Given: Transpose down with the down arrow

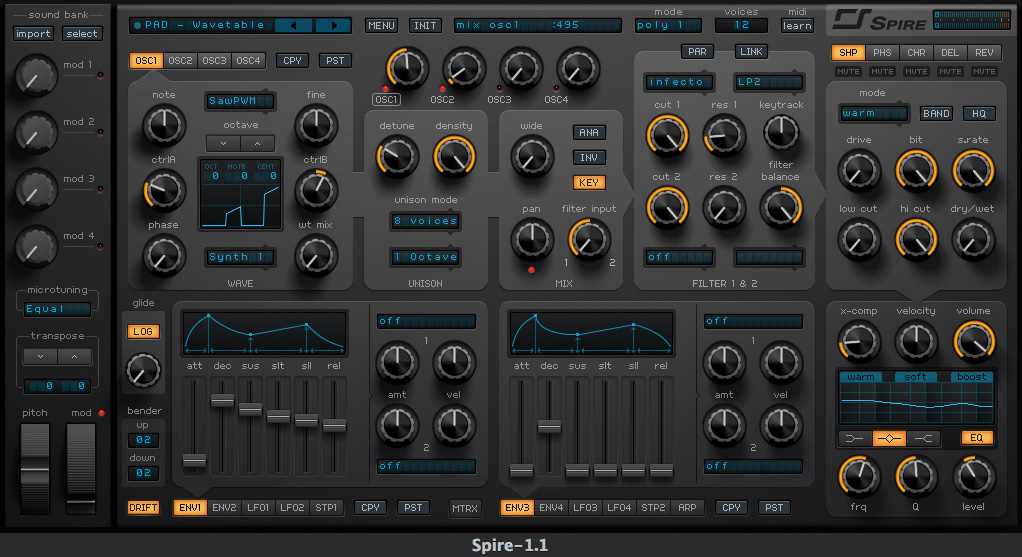Looking at the screenshot, I should [x=40, y=356].
